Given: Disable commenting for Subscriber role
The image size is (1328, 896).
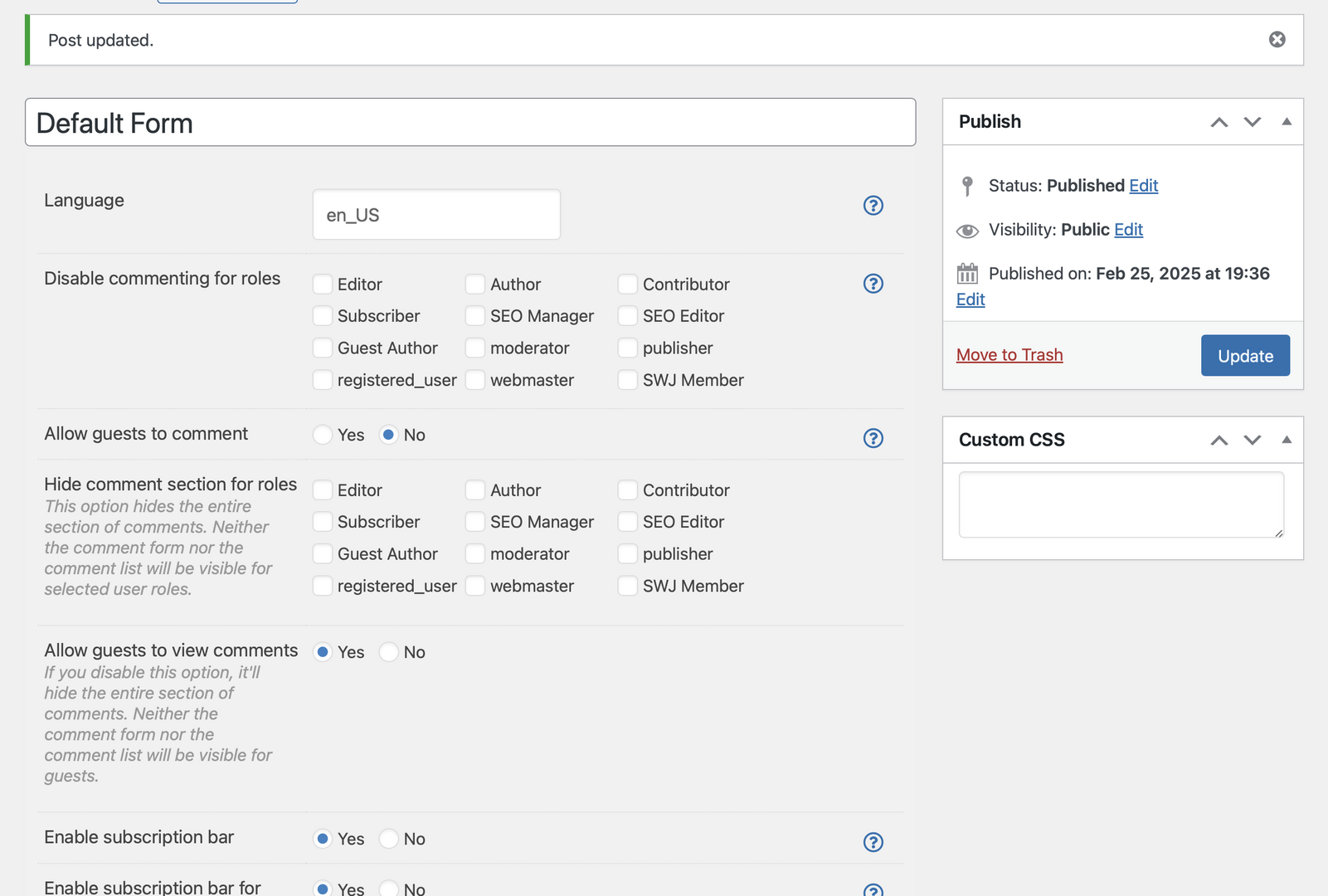Looking at the screenshot, I should click(x=323, y=316).
